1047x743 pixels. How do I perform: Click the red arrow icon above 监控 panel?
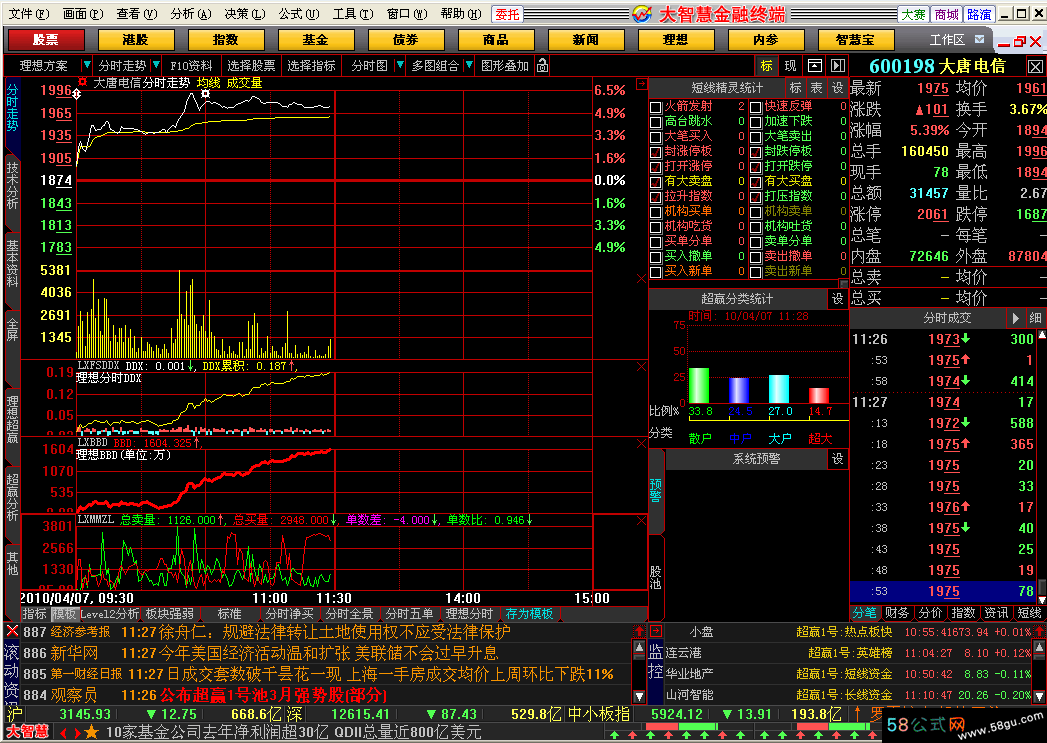pyautogui.click(x=656, y=631)
